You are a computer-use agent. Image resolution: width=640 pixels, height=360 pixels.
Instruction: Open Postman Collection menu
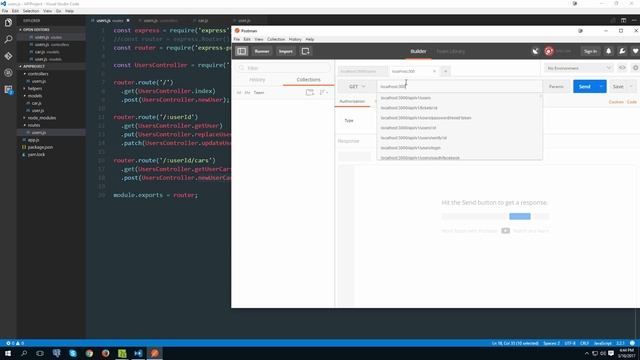tap(276, 40)
